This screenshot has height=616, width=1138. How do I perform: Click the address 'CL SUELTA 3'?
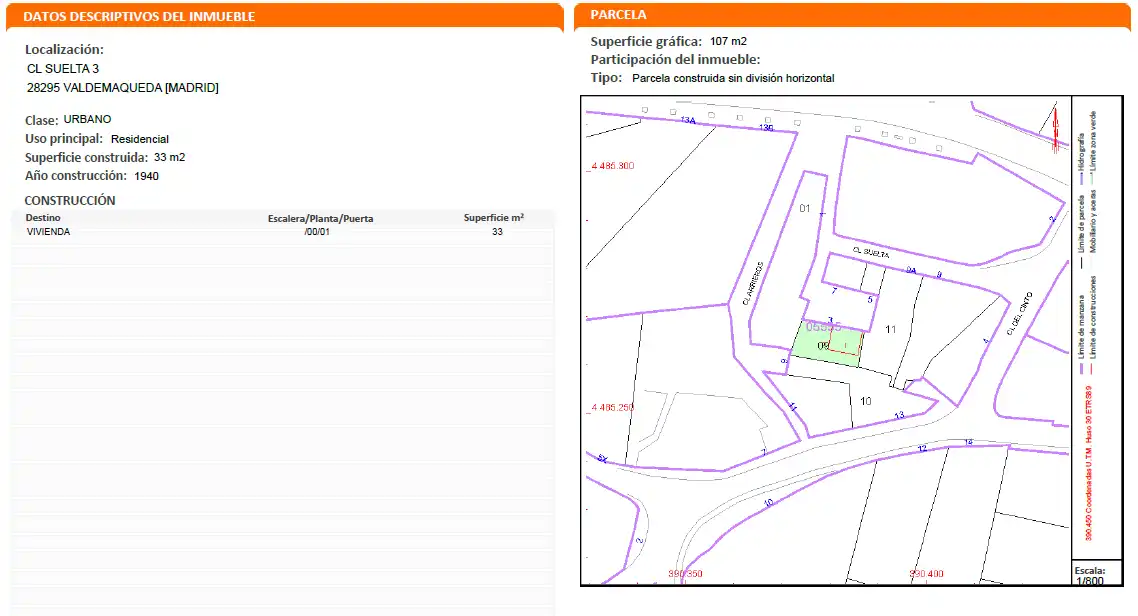click(x=63, y=69)
